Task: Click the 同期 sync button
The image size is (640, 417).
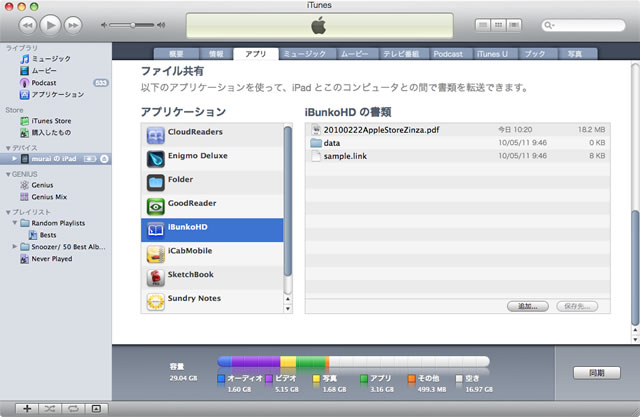Action: click(597, 373)
